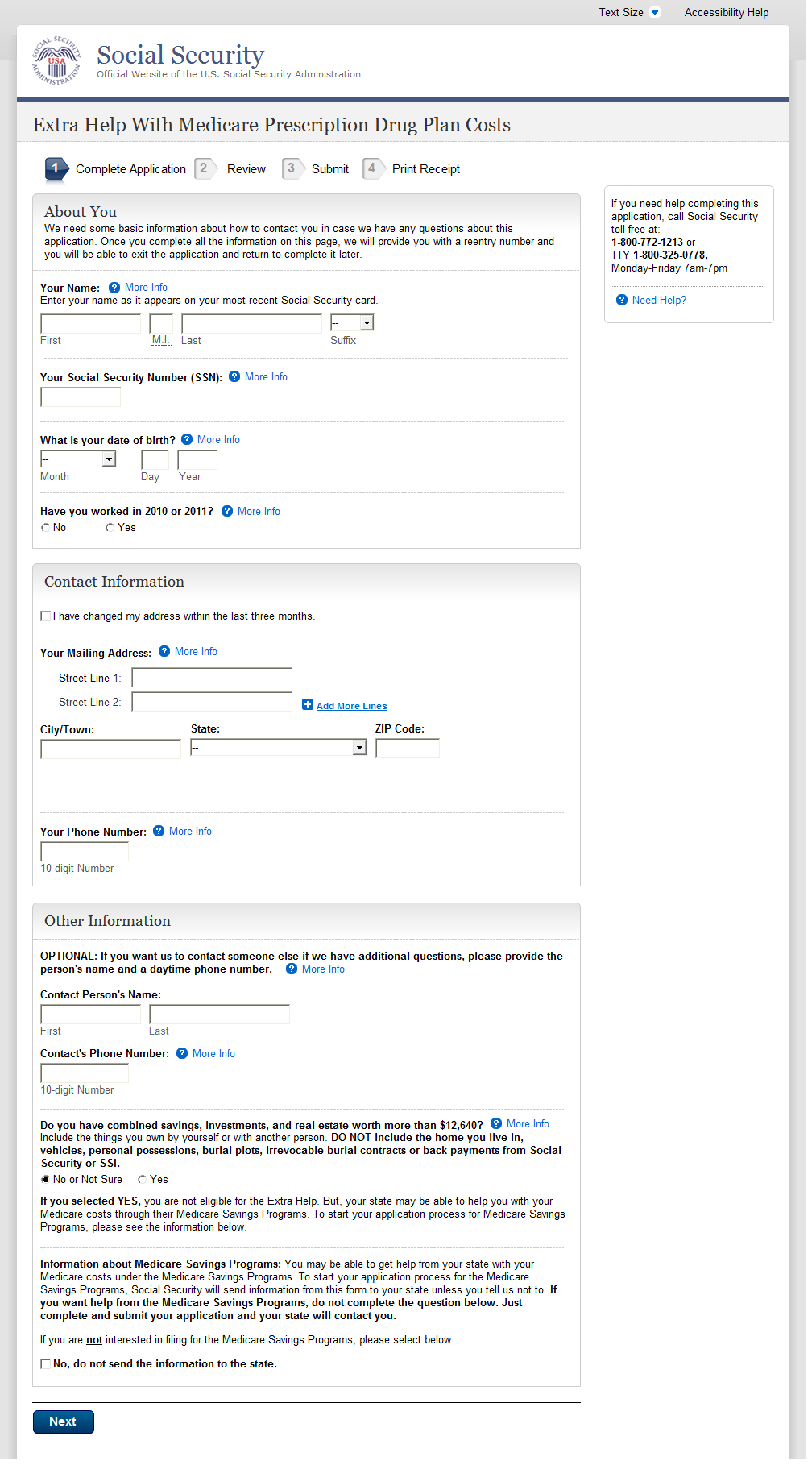812x1465 pixels.
Task: Click the Next button
Action: point(63,1421)
